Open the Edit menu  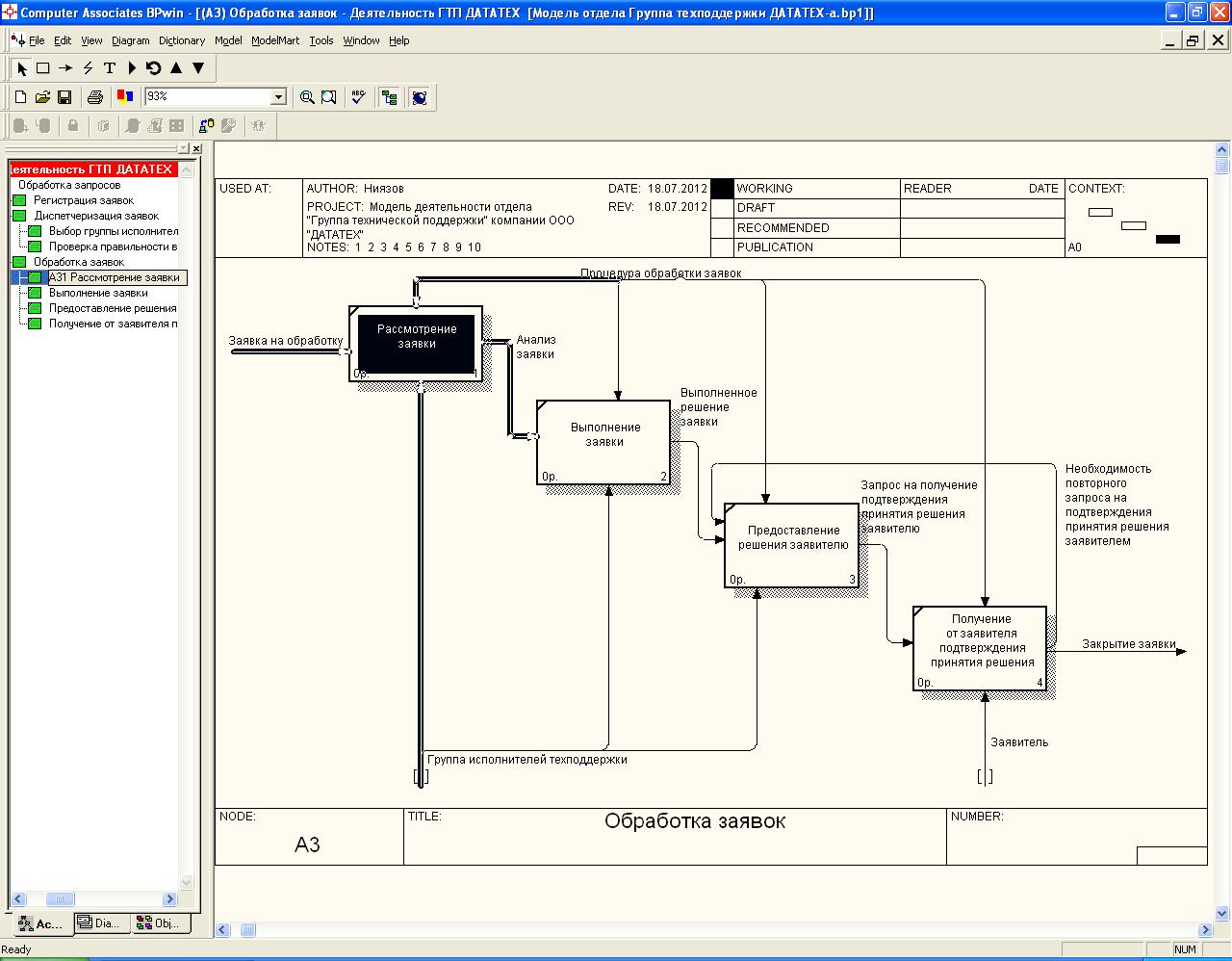pos(63,40)
